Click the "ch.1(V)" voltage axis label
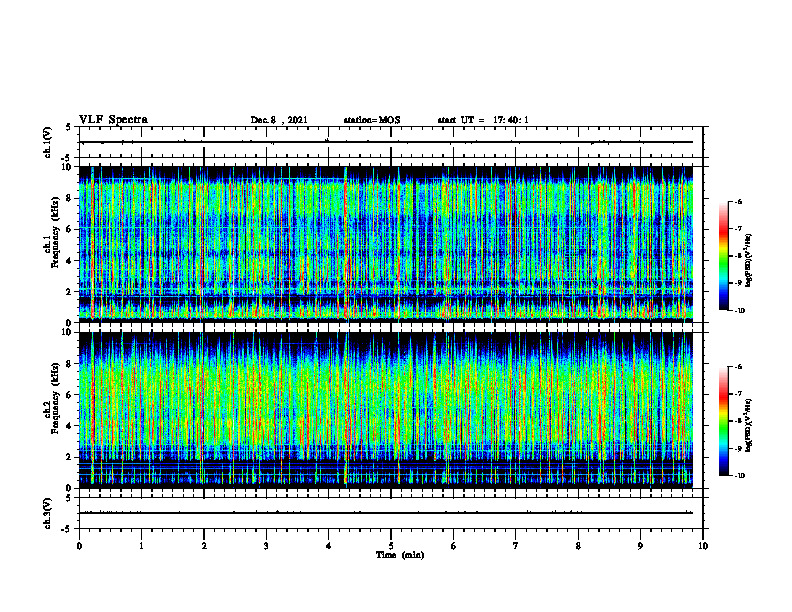Image resolution: width=792 pixels, height=612 pixels. pos(47,142)
